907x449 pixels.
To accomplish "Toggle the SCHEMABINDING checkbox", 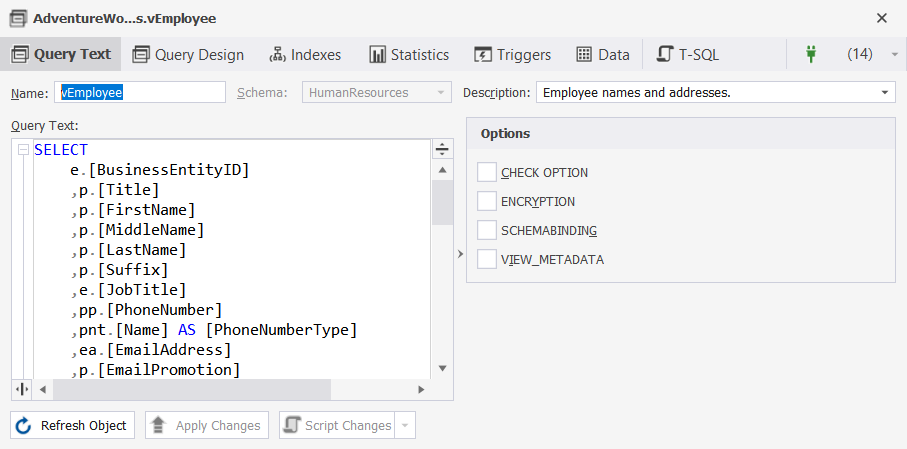I will tap(487, 230).
